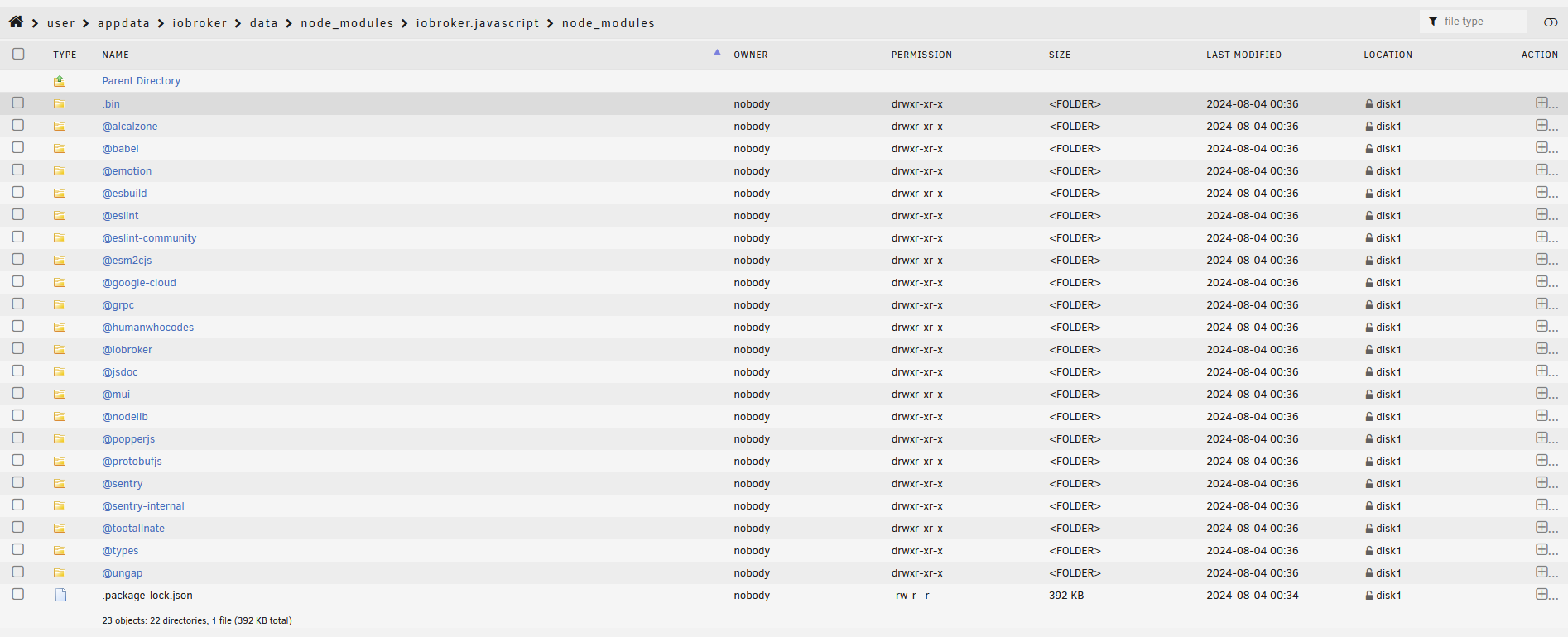Sort by the Size column header

pyautogui.click(x=1060, y=55)
